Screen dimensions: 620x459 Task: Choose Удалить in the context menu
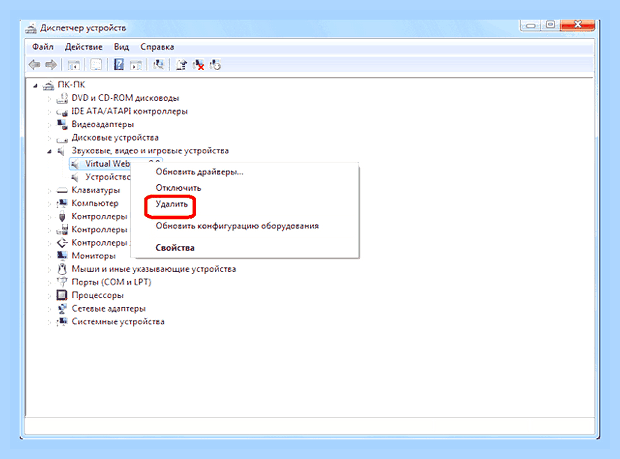coord(171,204)
